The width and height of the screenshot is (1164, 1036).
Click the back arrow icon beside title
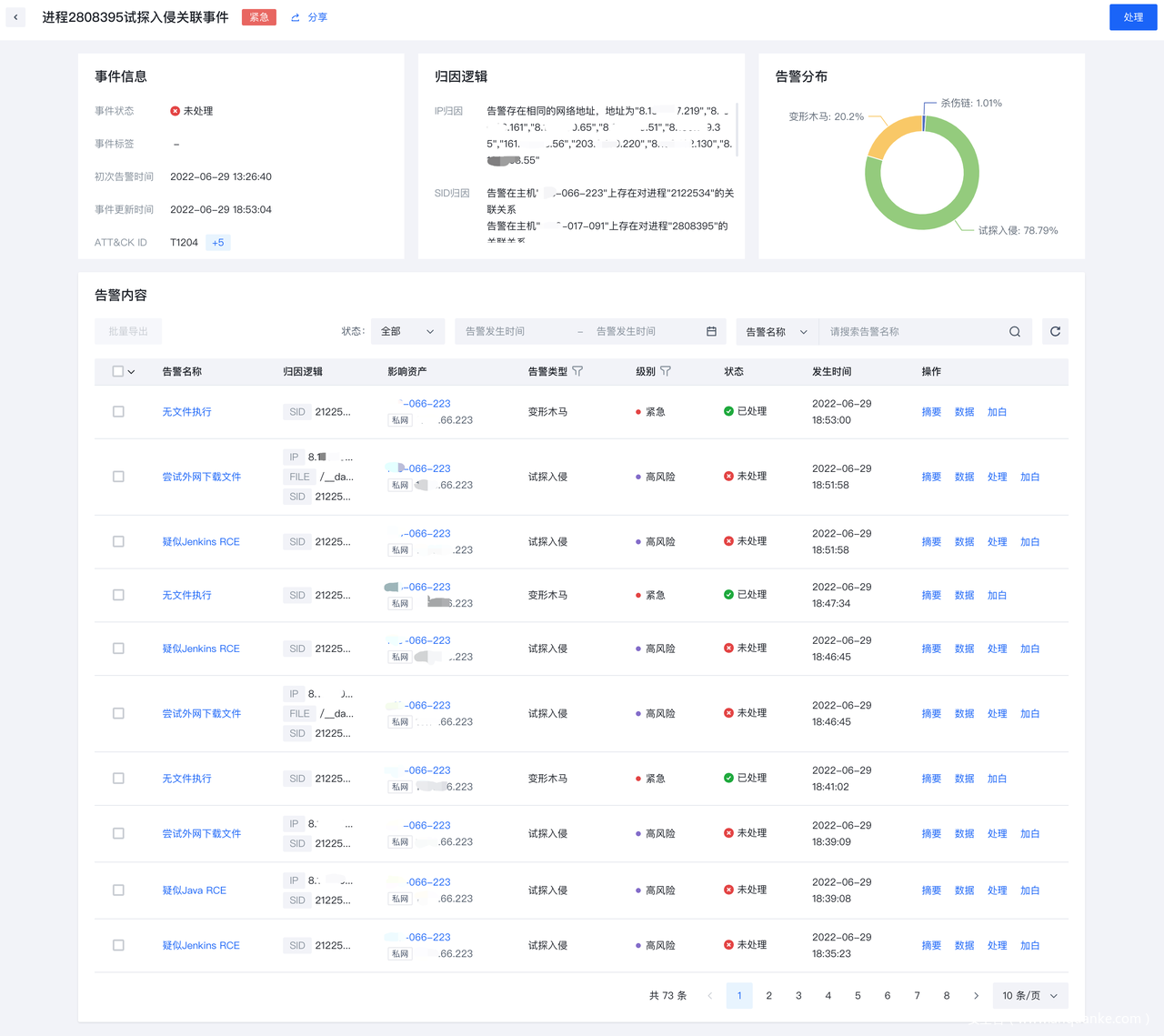(x=15, y=17)
